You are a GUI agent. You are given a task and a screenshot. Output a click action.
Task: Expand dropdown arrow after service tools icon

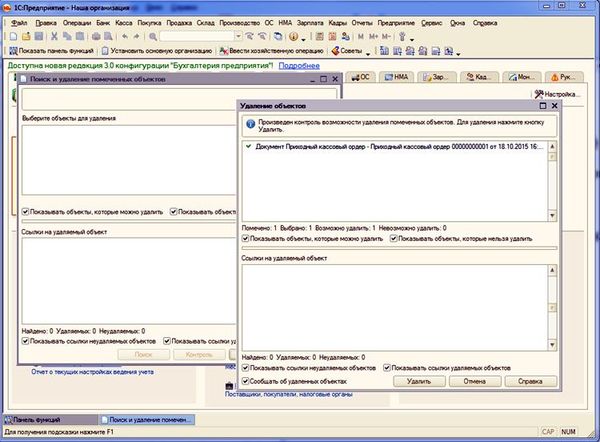(x=412, y=39)
